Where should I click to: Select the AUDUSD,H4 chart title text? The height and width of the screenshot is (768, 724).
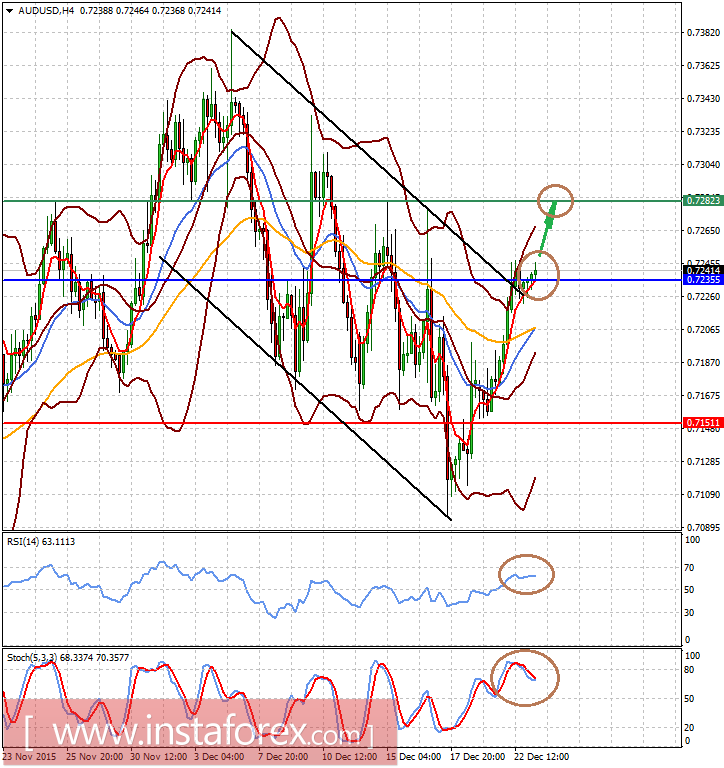coord(46,10)
